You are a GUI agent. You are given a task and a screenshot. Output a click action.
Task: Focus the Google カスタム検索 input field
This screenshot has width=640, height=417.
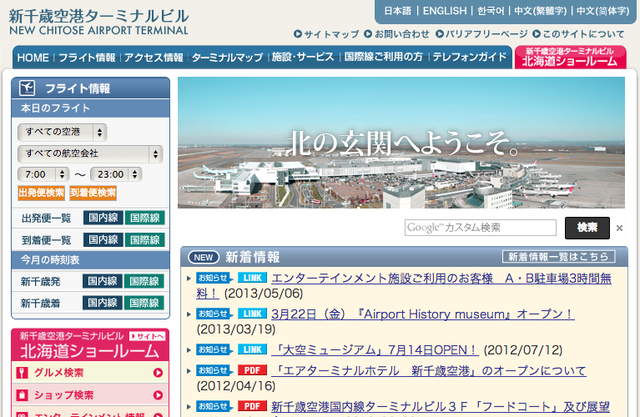tap(480, 228)
